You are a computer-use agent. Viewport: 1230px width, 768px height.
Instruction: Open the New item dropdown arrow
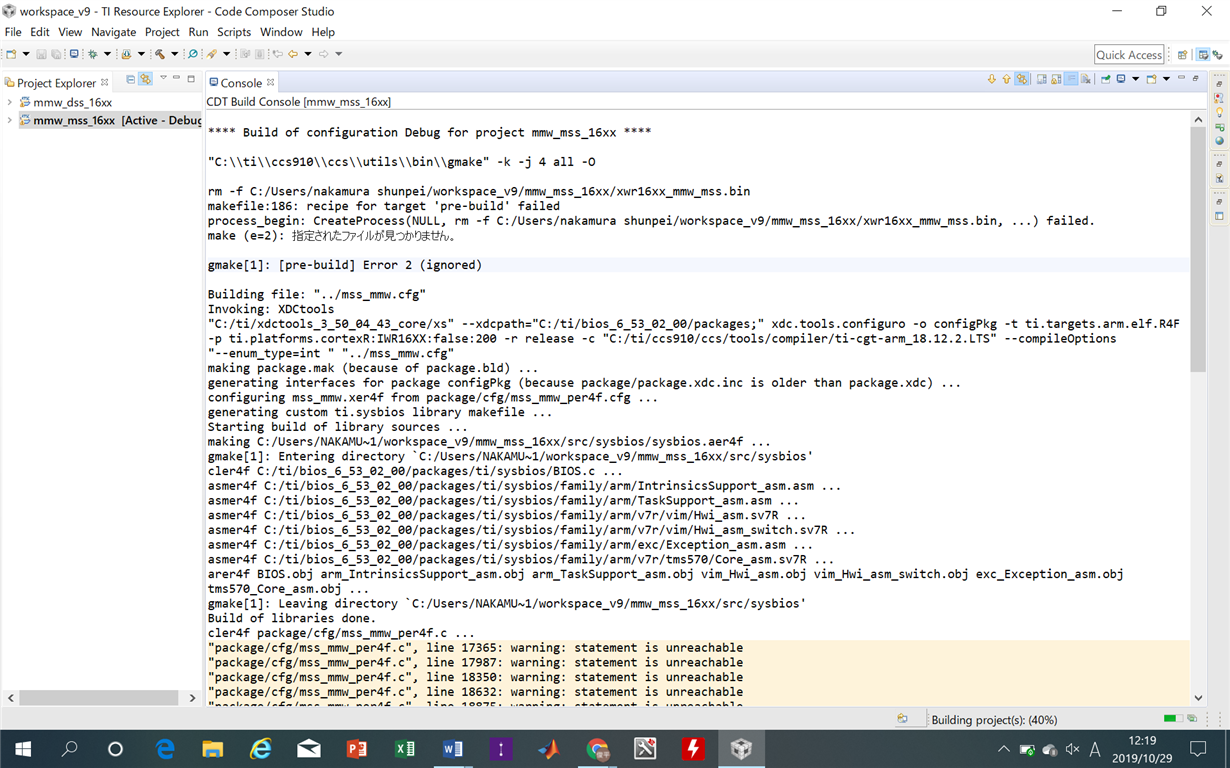pos(26,54)
